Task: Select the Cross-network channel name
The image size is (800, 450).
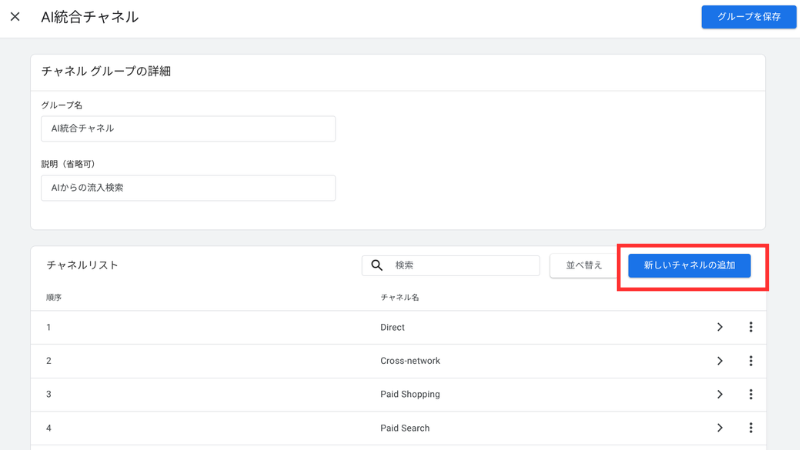Action: [x=410, y=361]
